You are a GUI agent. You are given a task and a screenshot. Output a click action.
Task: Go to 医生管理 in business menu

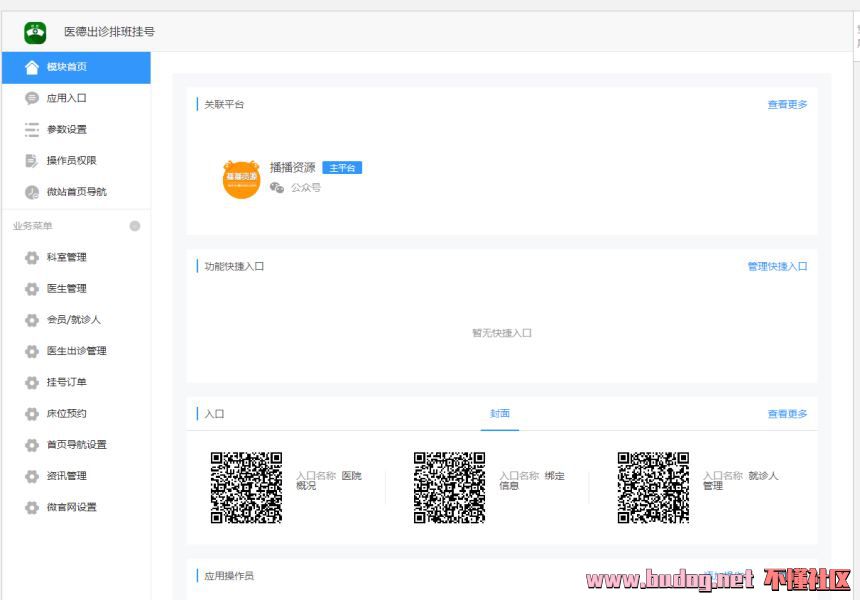(x=76, y=288)
